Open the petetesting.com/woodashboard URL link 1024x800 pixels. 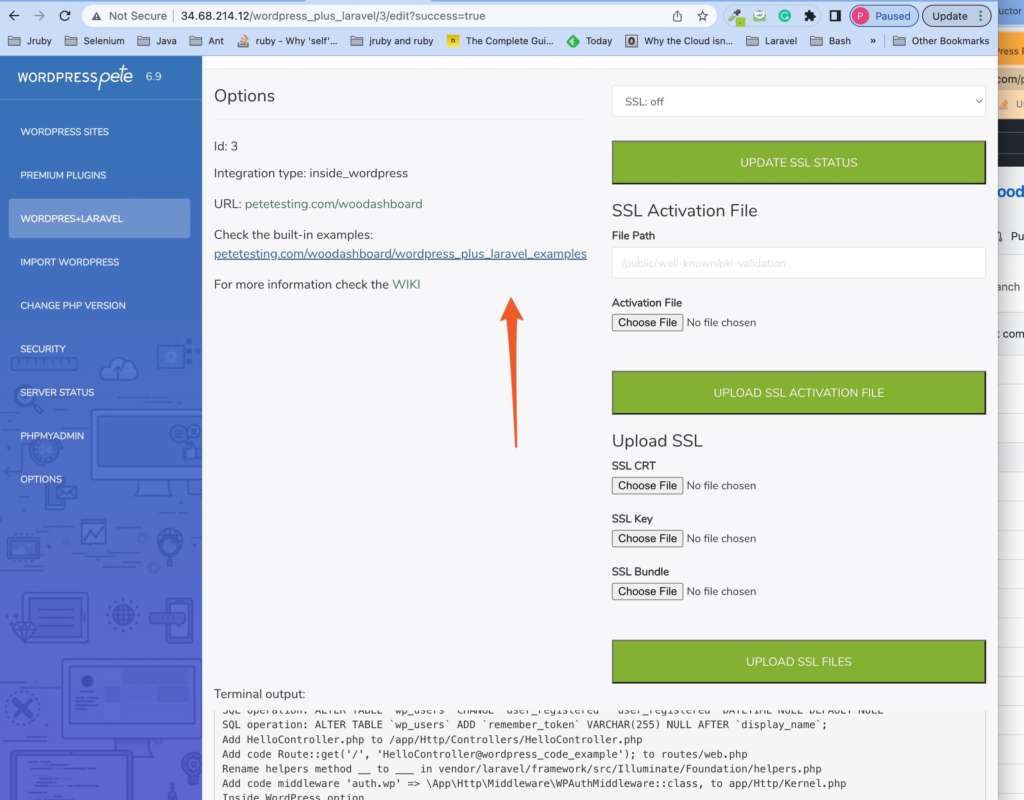[333, 203]
